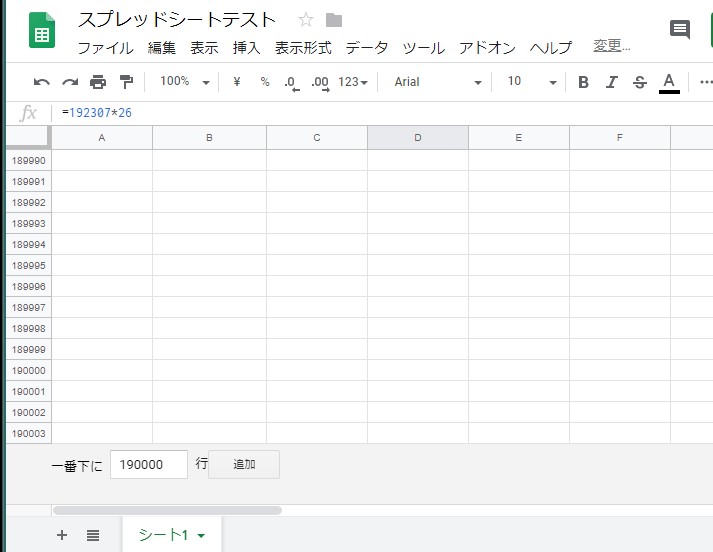The height and width of the screenshot is (552, 713).
Task: Open the font size 10 dropdown
Action: tap(531, 82)
